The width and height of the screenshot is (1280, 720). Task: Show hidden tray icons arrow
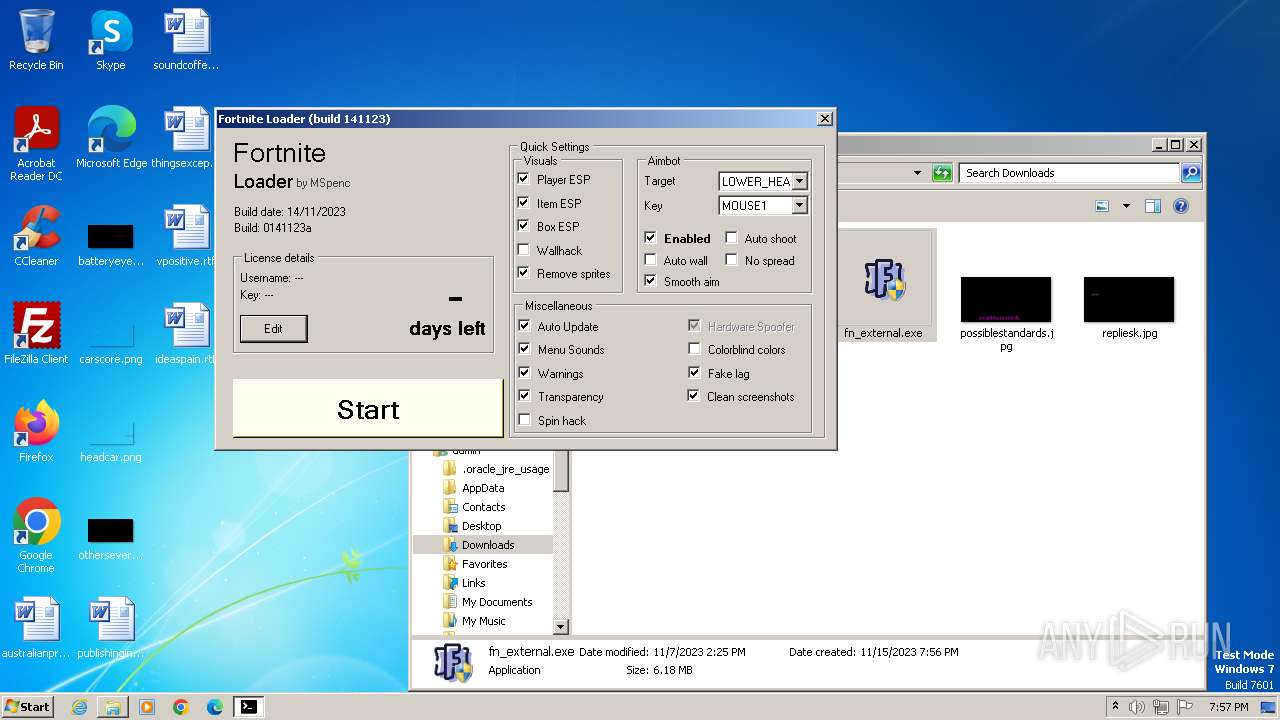(1115, 707)
